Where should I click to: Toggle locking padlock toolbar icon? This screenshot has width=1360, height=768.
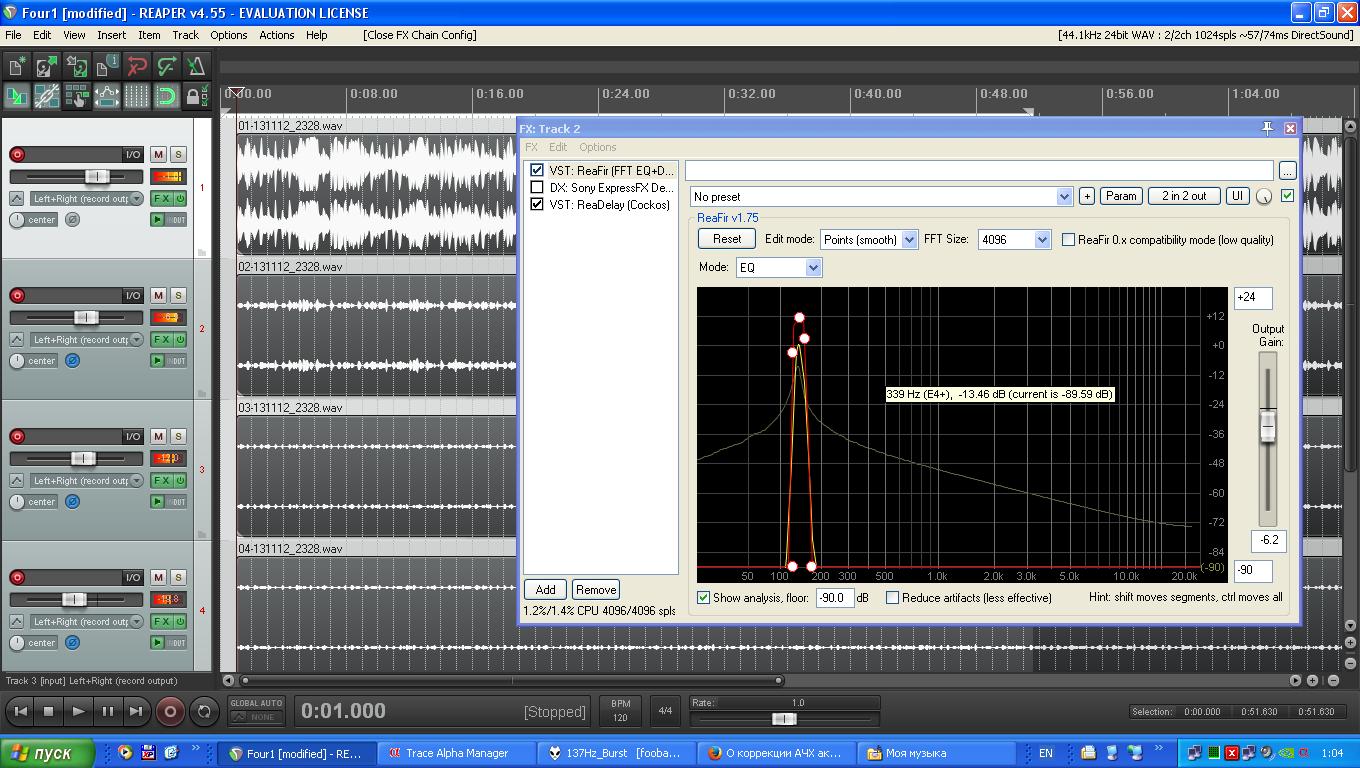coord(197,96)
